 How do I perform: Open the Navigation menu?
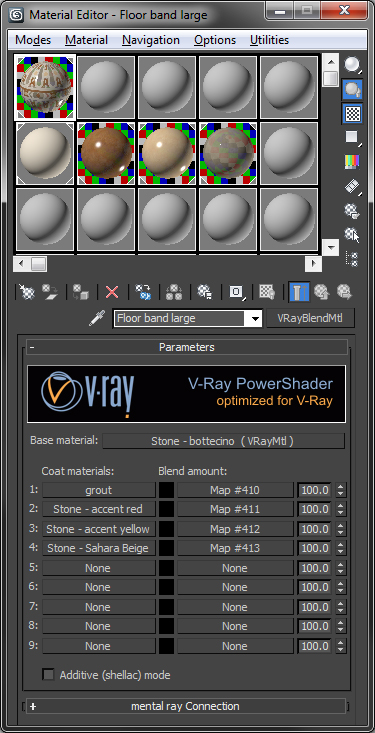151,40
